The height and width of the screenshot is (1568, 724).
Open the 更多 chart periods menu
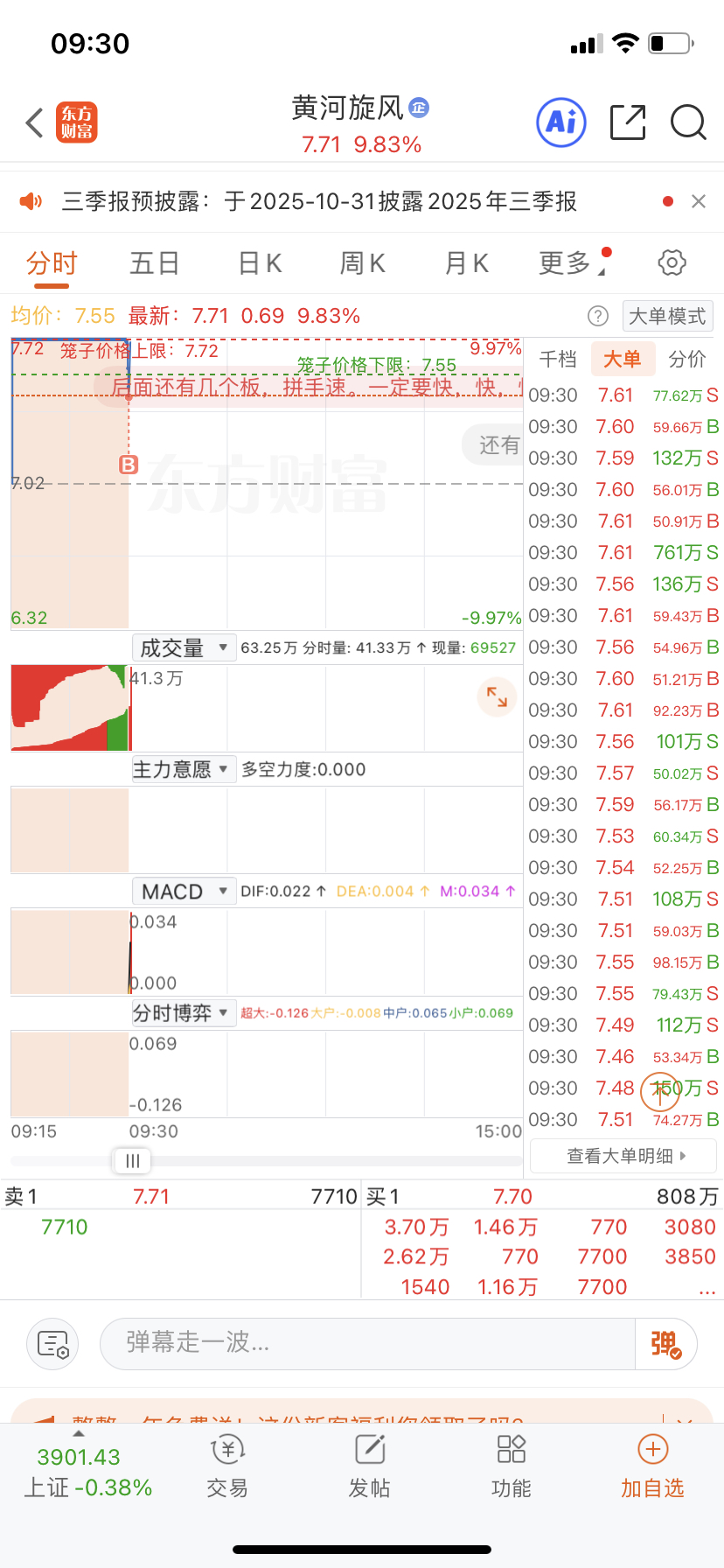(x=573, y=263)
